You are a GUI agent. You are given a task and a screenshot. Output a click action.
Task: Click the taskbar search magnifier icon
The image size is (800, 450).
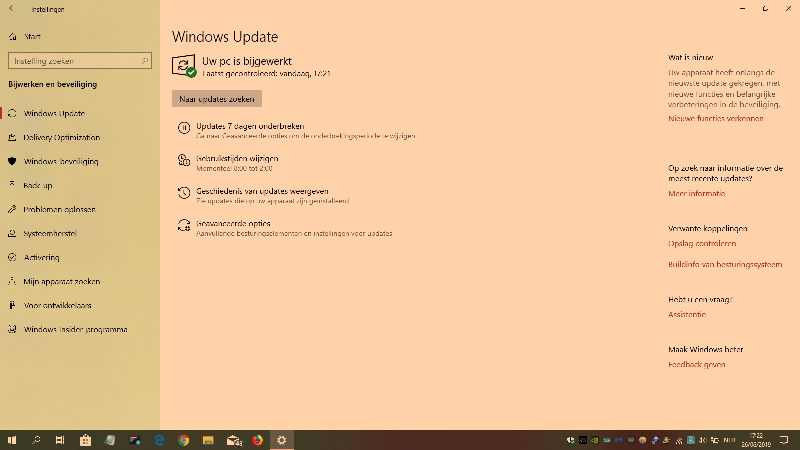[x=36, y=440]
